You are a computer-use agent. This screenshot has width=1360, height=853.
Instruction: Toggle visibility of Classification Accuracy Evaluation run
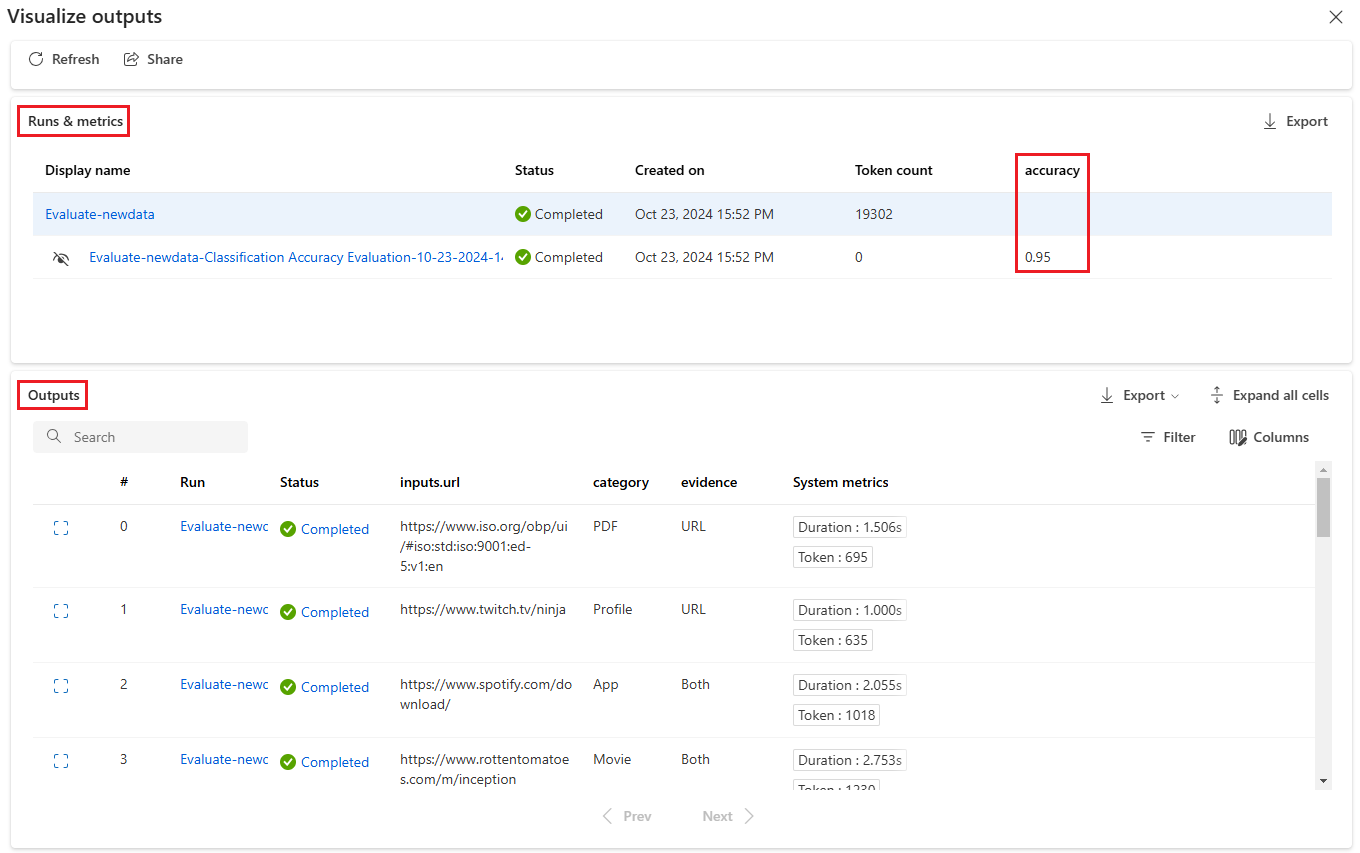(x=61, y=258)
